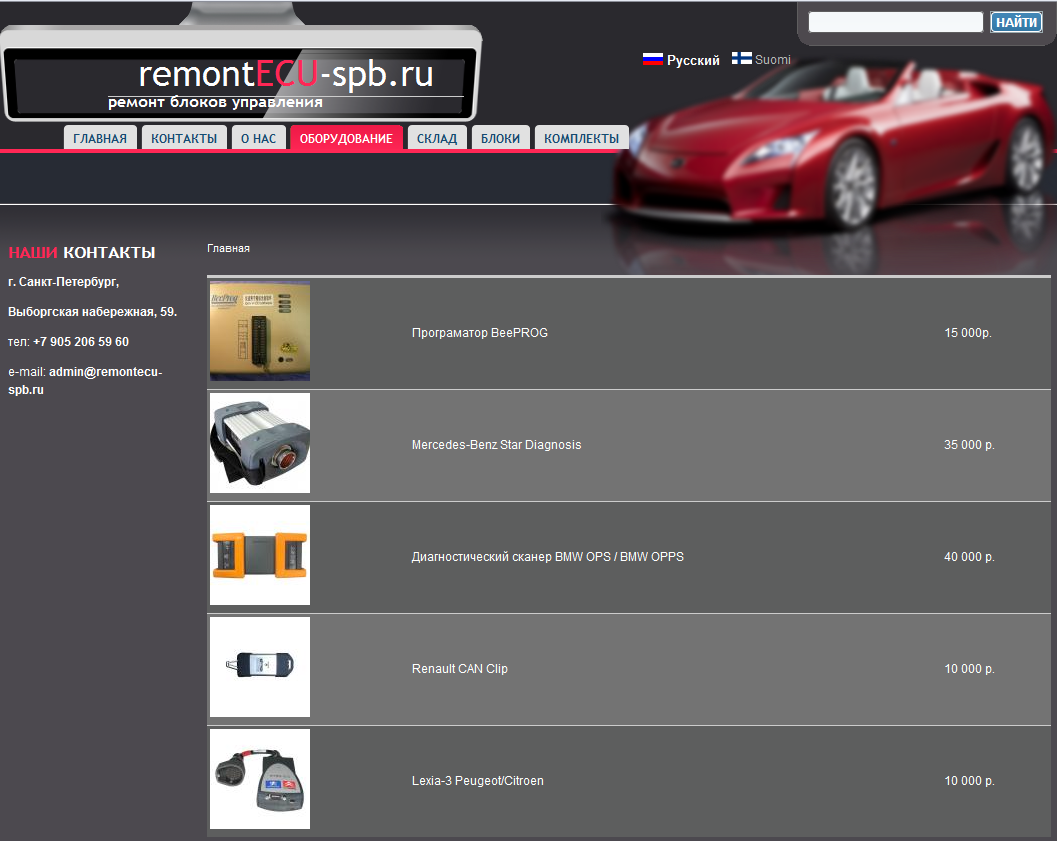Focus the search text field
Screen dimensions: 1057x841
895,22
